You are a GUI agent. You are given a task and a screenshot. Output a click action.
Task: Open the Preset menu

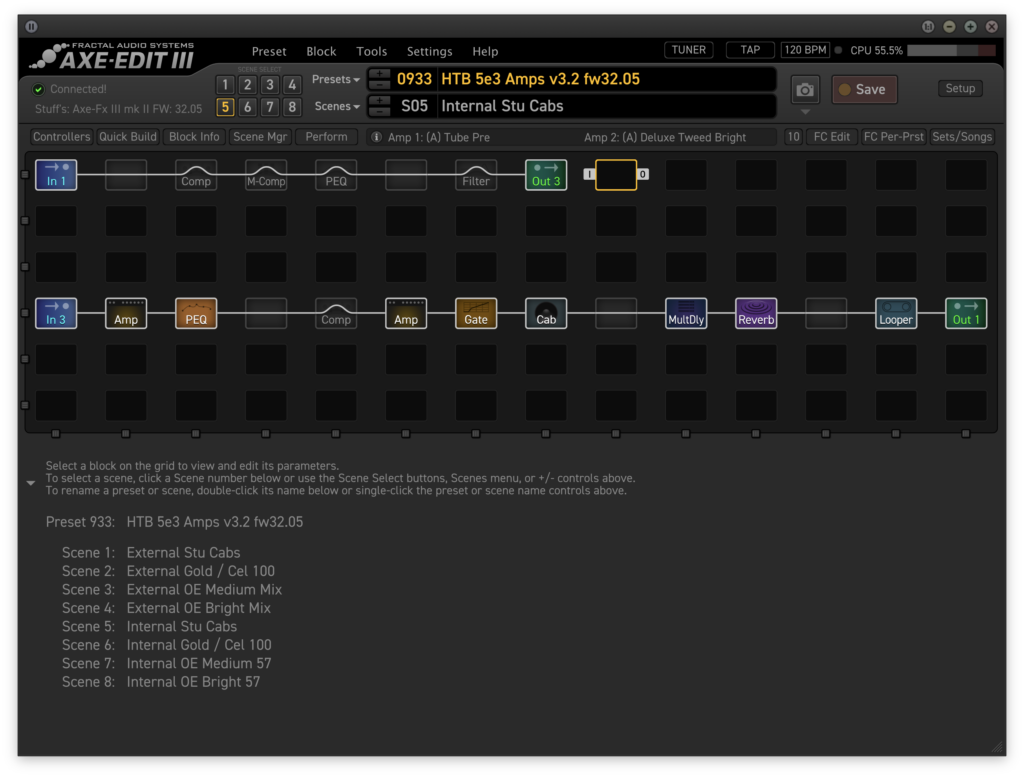(269, 52)
